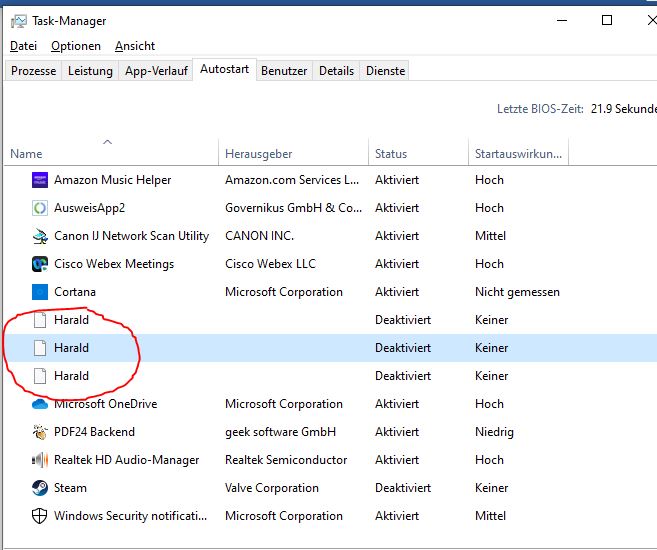Click the Windows Security shield icon
Viewport: 657px width, 550px height.
click(40, 516)
